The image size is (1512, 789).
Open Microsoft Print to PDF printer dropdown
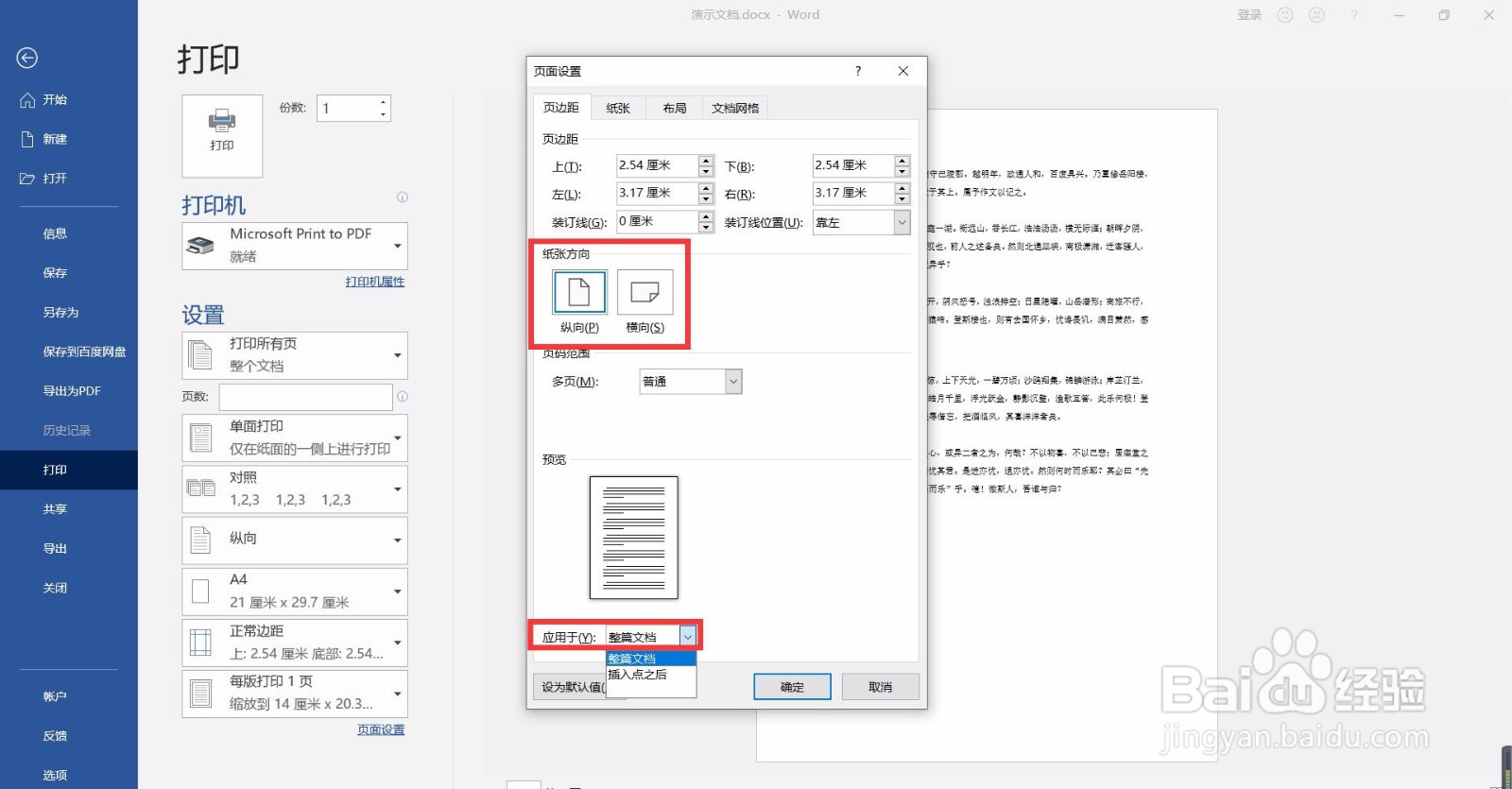coord(295,246)
